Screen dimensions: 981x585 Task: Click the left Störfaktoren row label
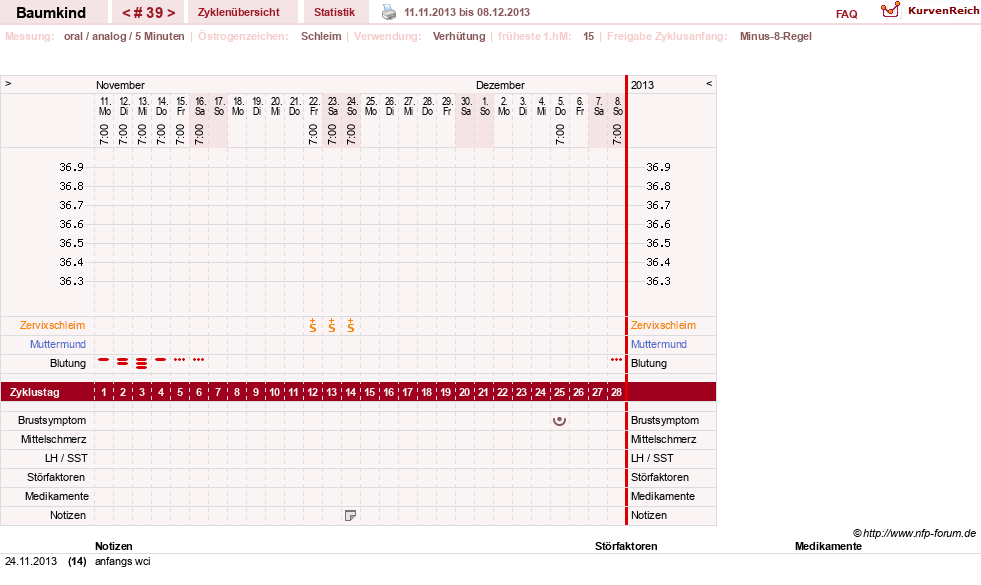[x=56, y=477]
